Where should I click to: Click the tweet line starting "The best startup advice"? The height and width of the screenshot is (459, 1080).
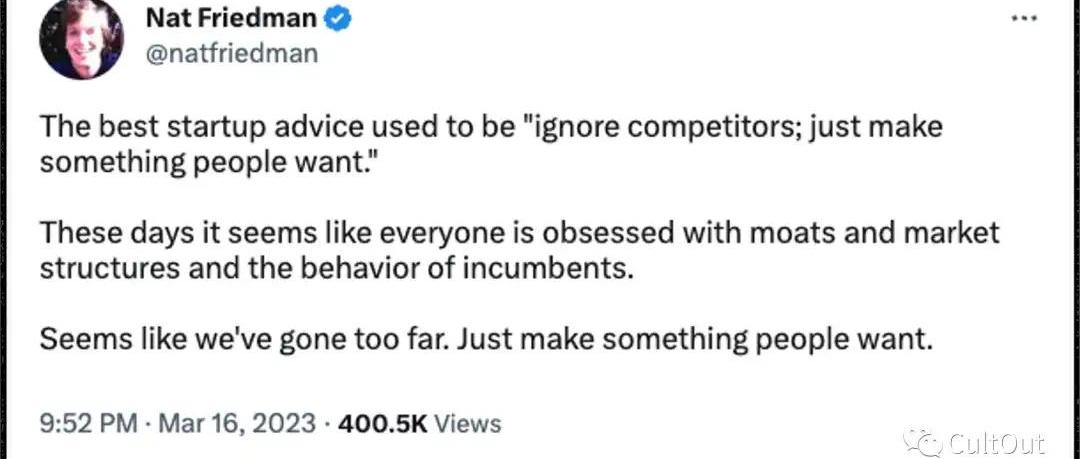click(490, 129)
